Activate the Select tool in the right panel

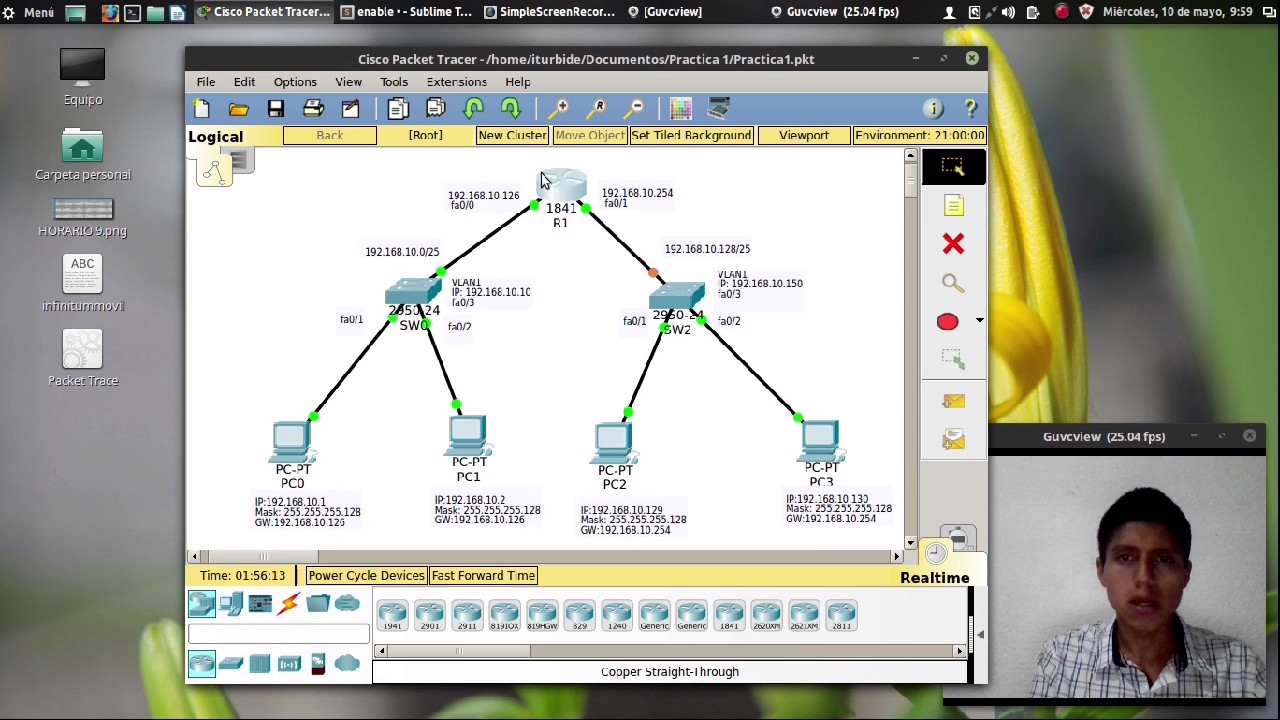point(953,167)
